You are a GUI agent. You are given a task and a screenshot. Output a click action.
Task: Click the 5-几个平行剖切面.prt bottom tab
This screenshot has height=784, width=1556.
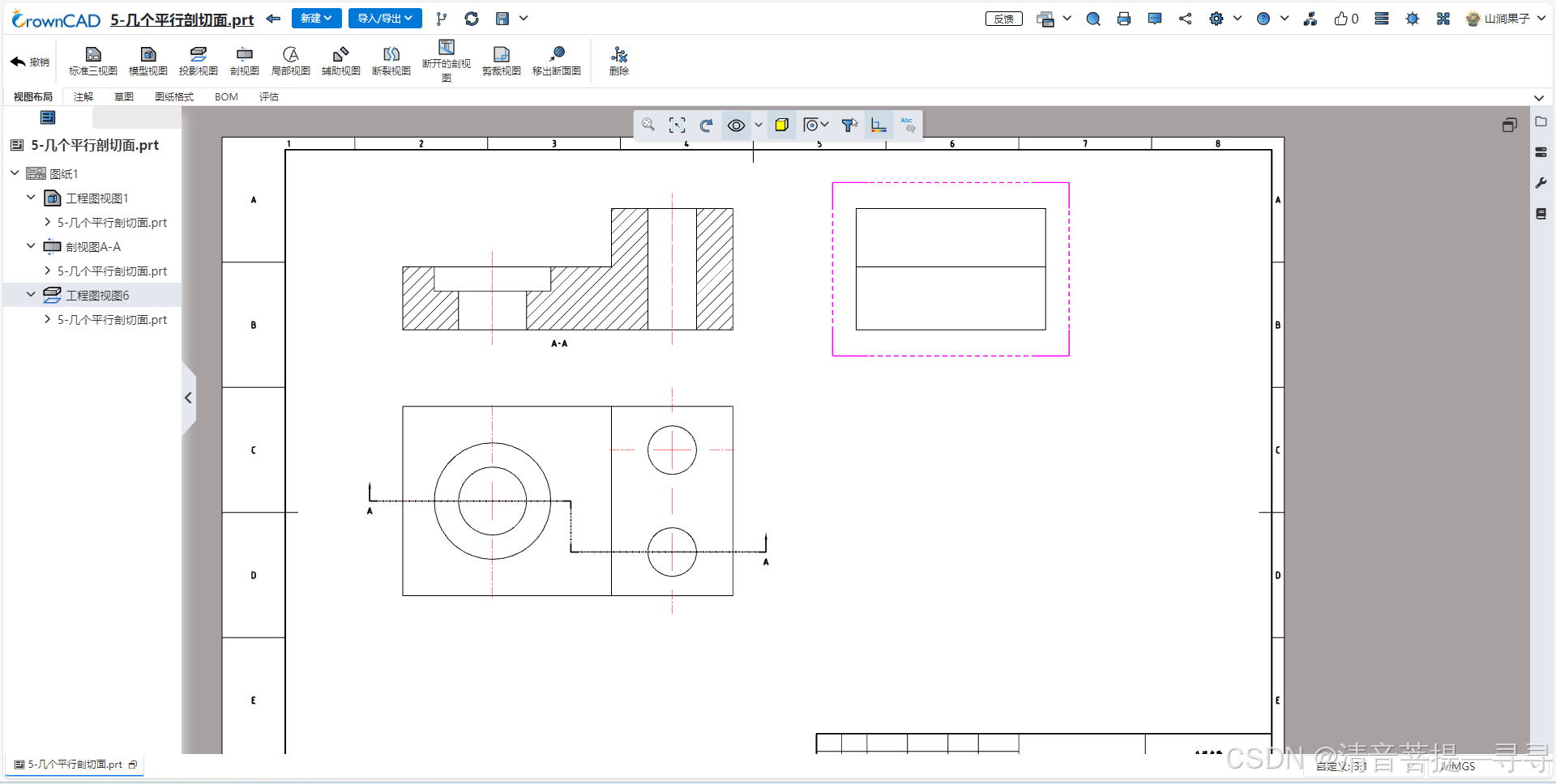[x=75, y=765]
